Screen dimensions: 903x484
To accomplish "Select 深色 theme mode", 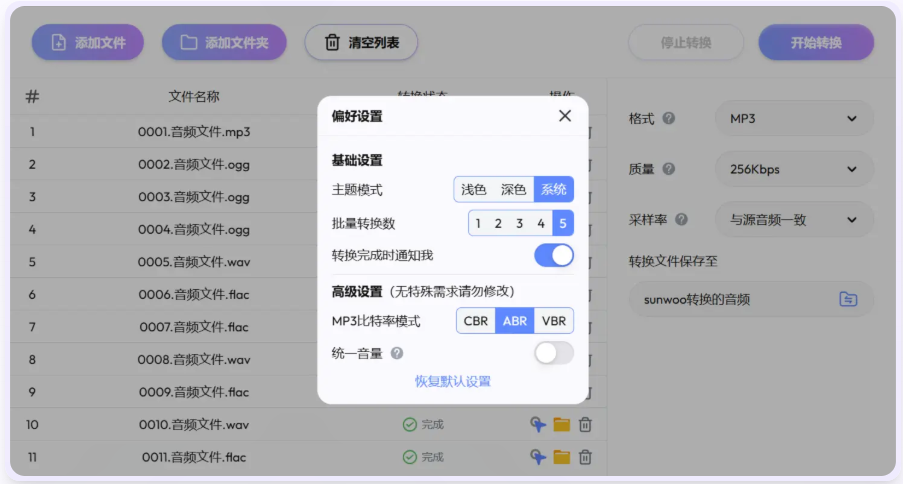I will 513,190.
